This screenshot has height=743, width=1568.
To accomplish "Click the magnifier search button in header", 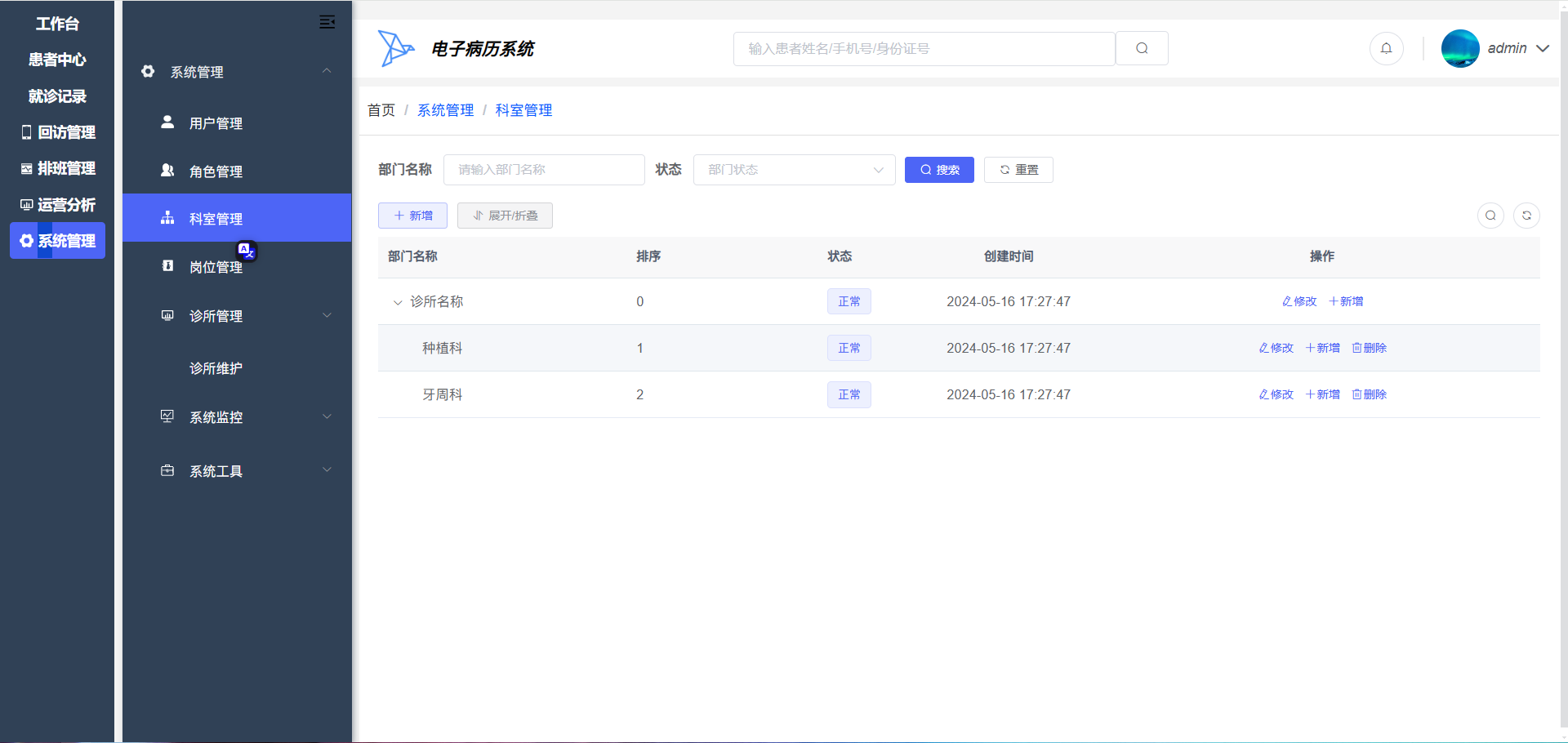I will point(1142,48).
